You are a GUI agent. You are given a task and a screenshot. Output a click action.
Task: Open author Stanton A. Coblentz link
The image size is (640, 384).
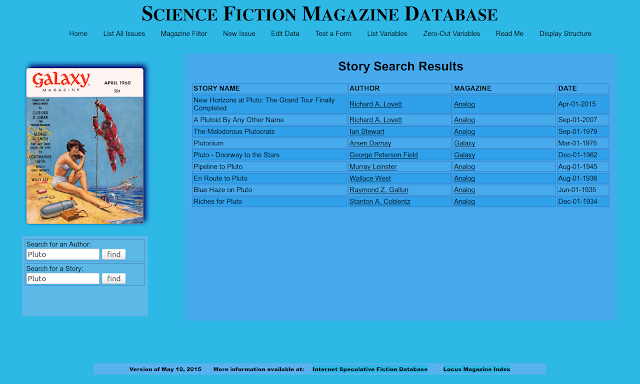coord(380,202)
